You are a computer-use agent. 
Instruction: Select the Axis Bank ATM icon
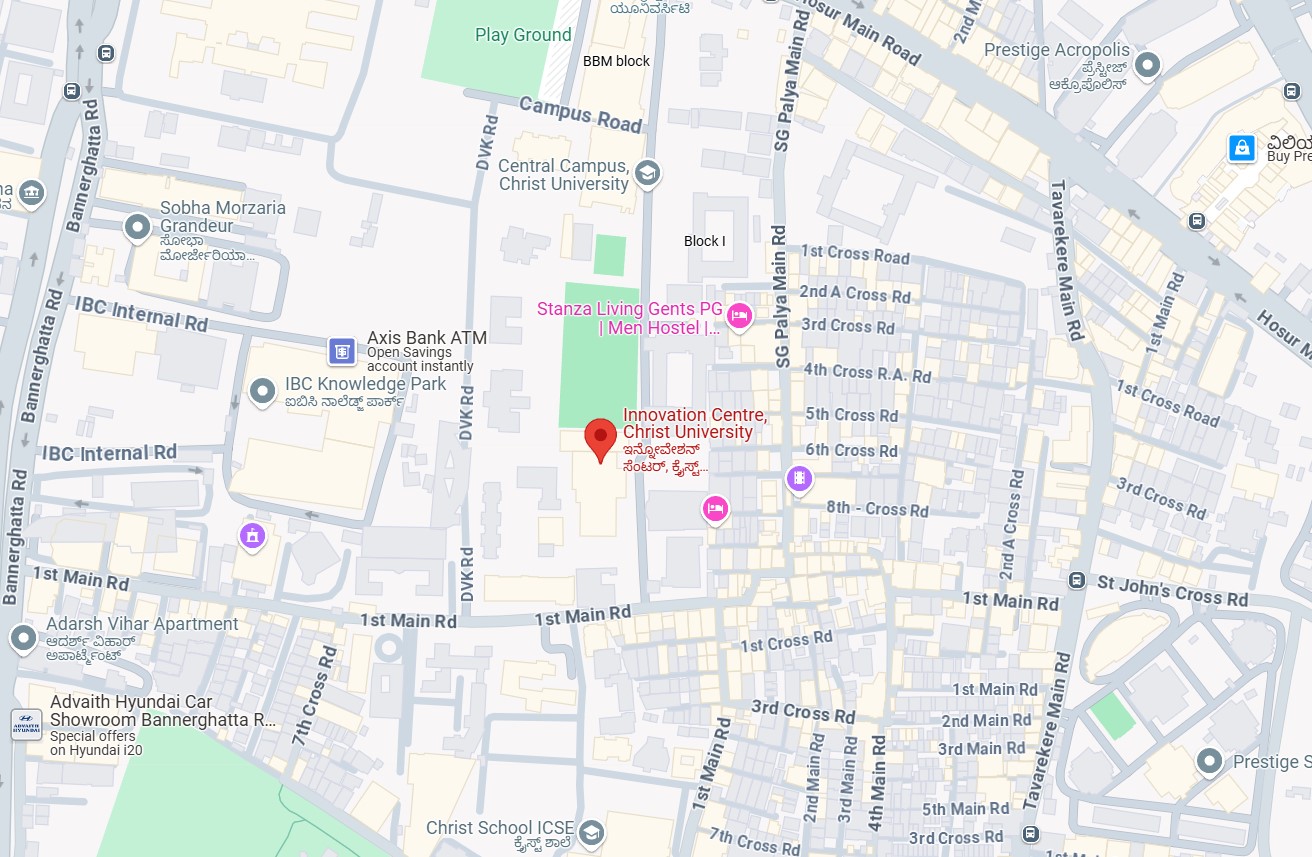click(x=342, y=351)
